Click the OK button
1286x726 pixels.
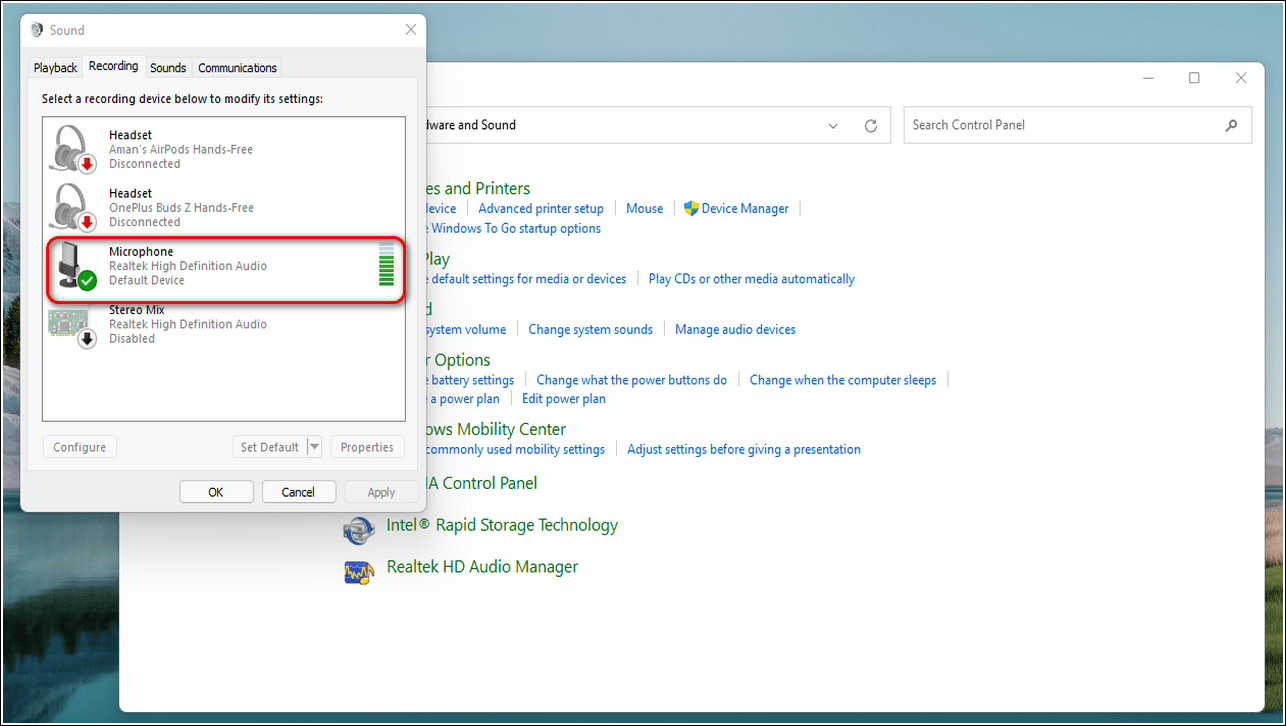point(215,492)
